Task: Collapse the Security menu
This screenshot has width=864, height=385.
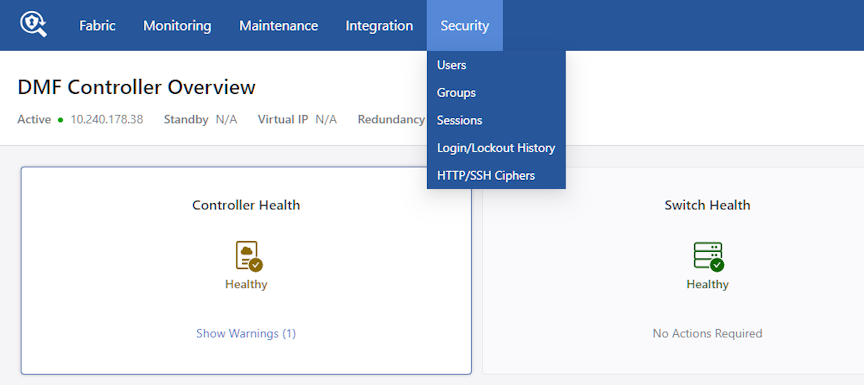Action: 465,25
